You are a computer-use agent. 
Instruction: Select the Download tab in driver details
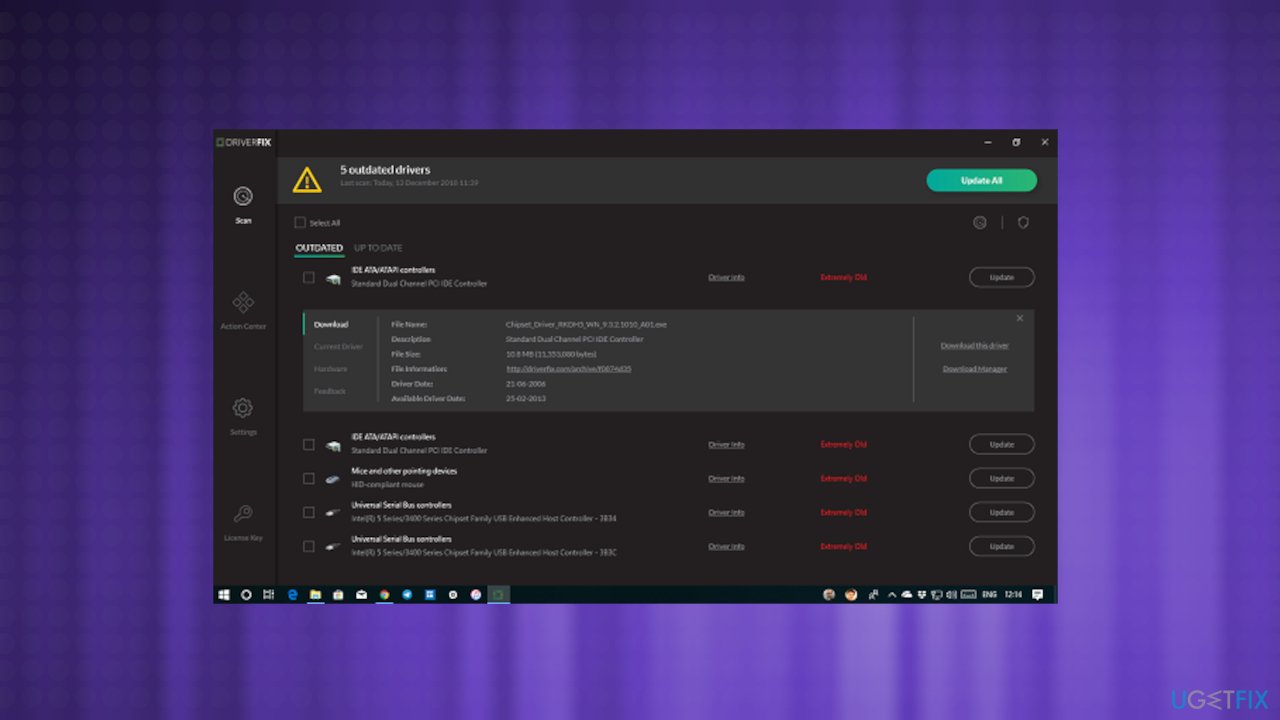click(x=331, y=324)
